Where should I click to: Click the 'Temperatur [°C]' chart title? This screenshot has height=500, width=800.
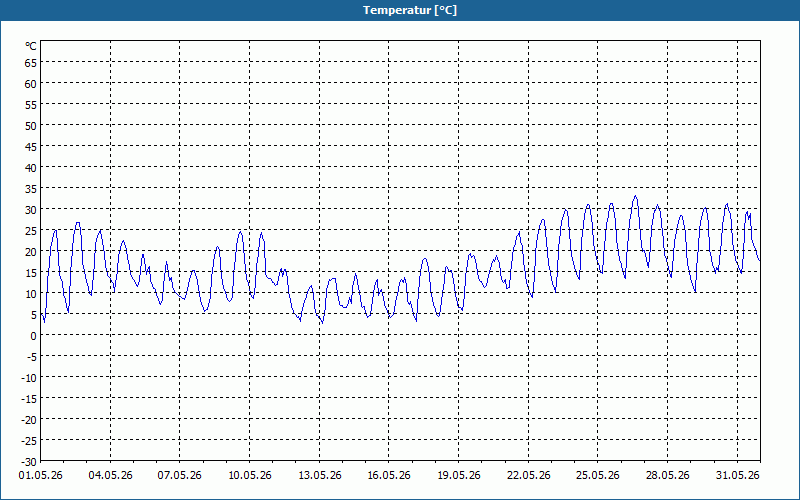pos(410,10)
